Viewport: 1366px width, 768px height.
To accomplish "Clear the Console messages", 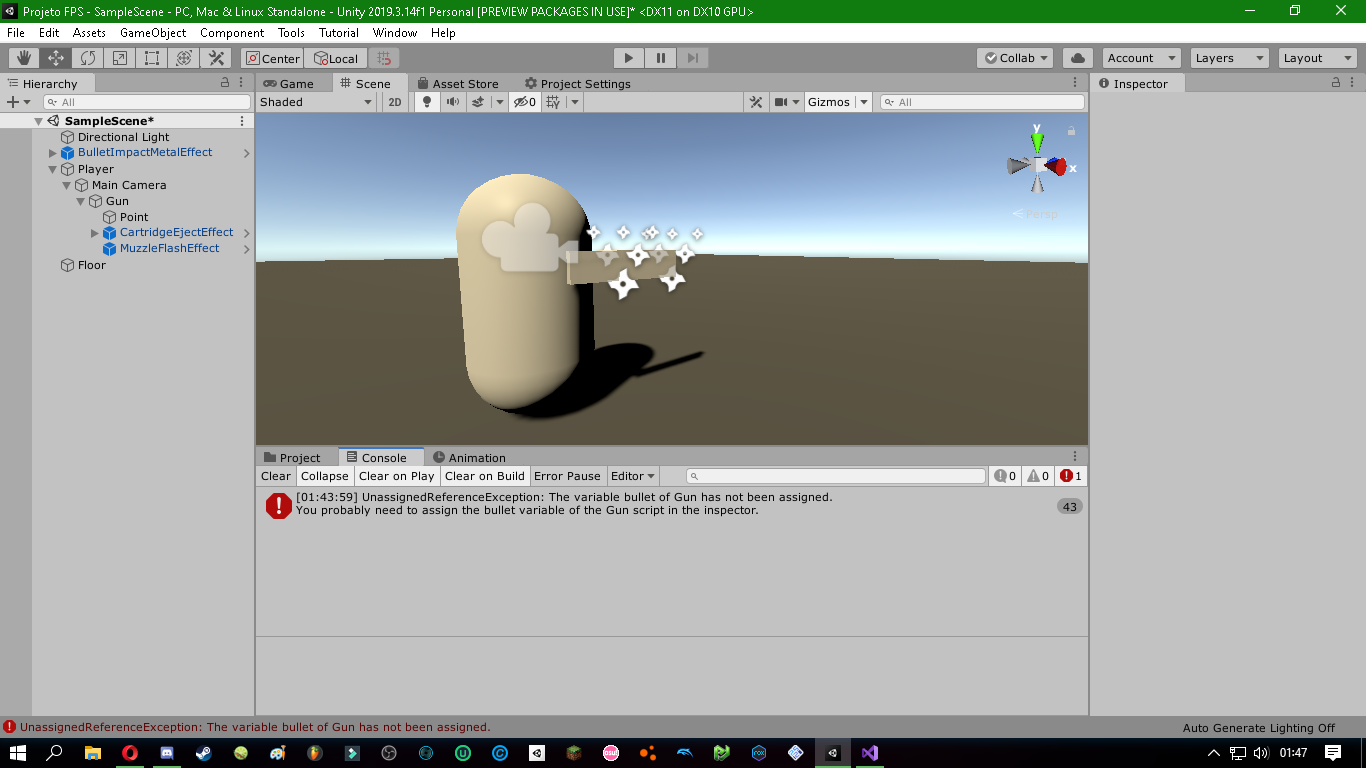I will pyautogui.click(x=275, y=475).
